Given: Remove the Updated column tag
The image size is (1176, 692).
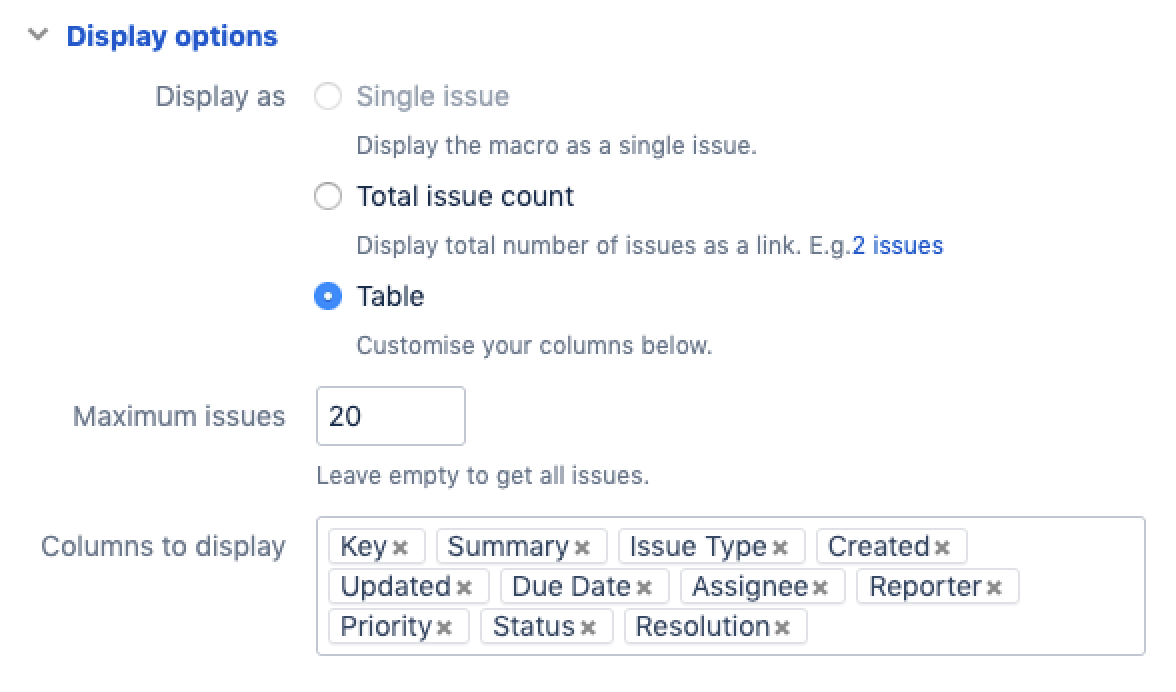Looking at the screenshot, I should pyautogui.click(x=464, y=588).
